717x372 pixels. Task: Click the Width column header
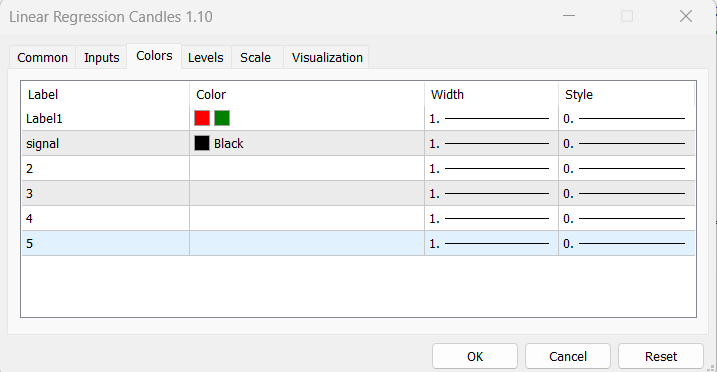491,94
